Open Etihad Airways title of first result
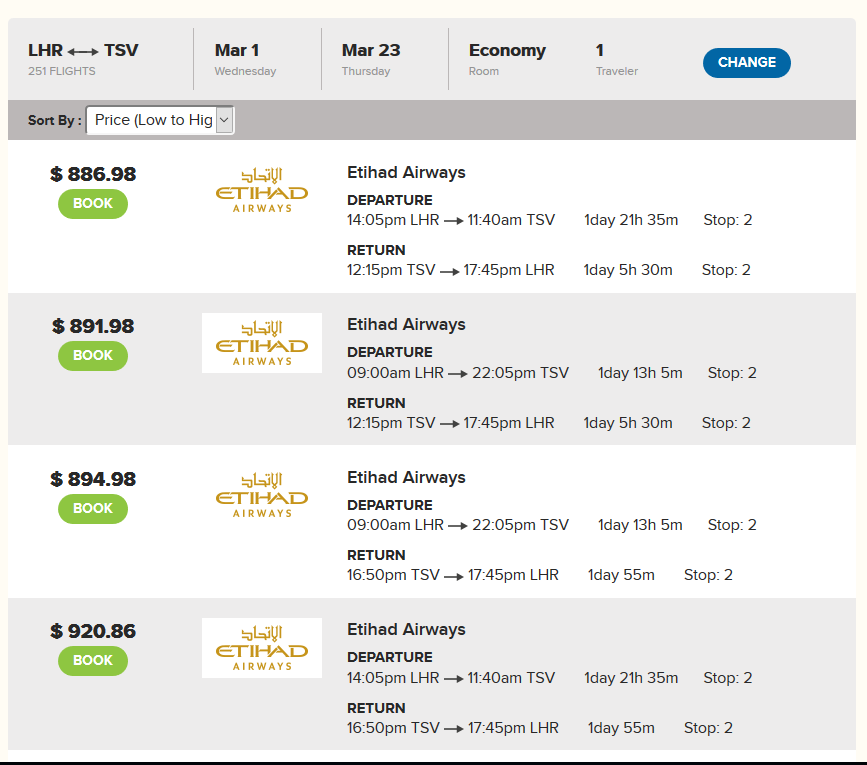The image size is (867, 765). pos(406,172)
